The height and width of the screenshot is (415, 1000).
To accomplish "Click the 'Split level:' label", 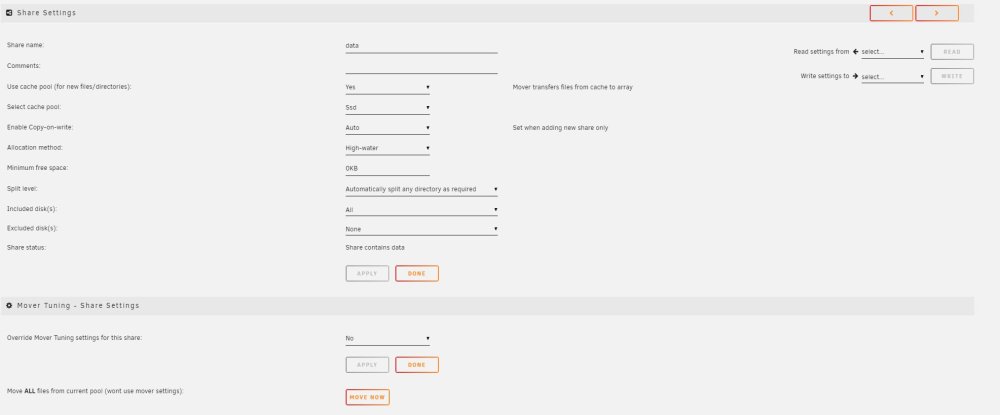I will 22,189.
